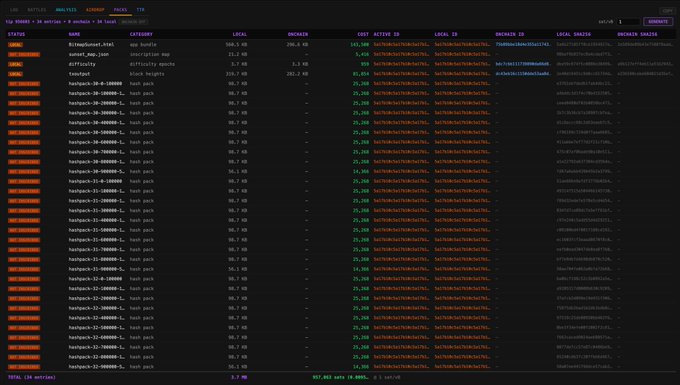Click status badge of BitmapSunset.html row

(15, 45)
